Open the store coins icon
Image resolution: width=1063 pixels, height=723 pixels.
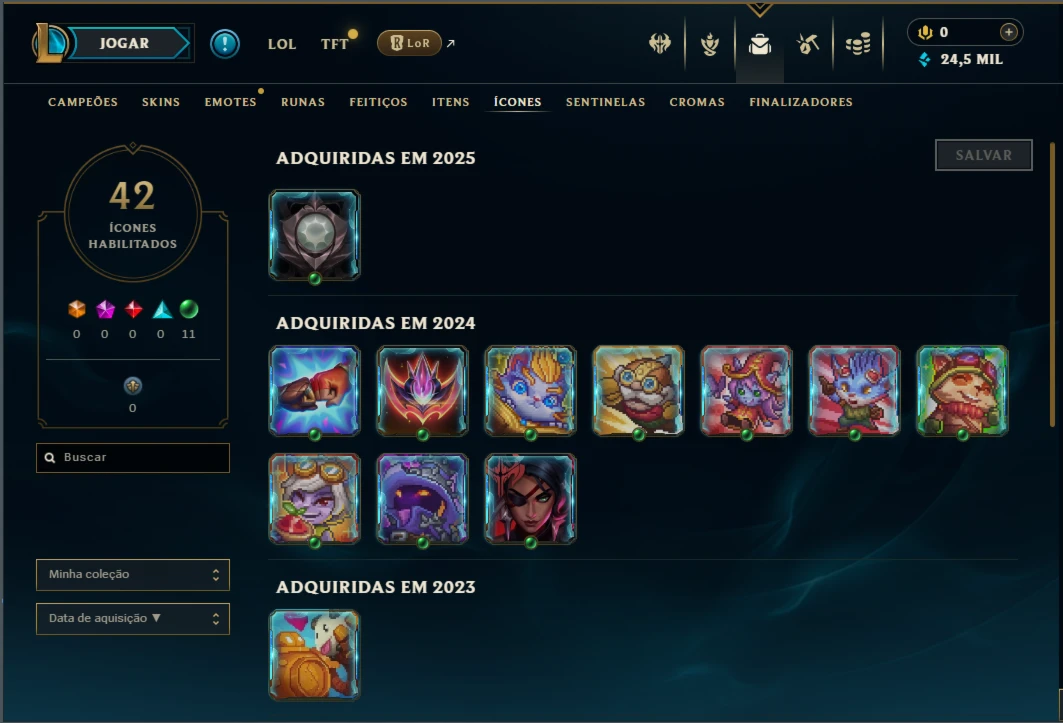858,45
